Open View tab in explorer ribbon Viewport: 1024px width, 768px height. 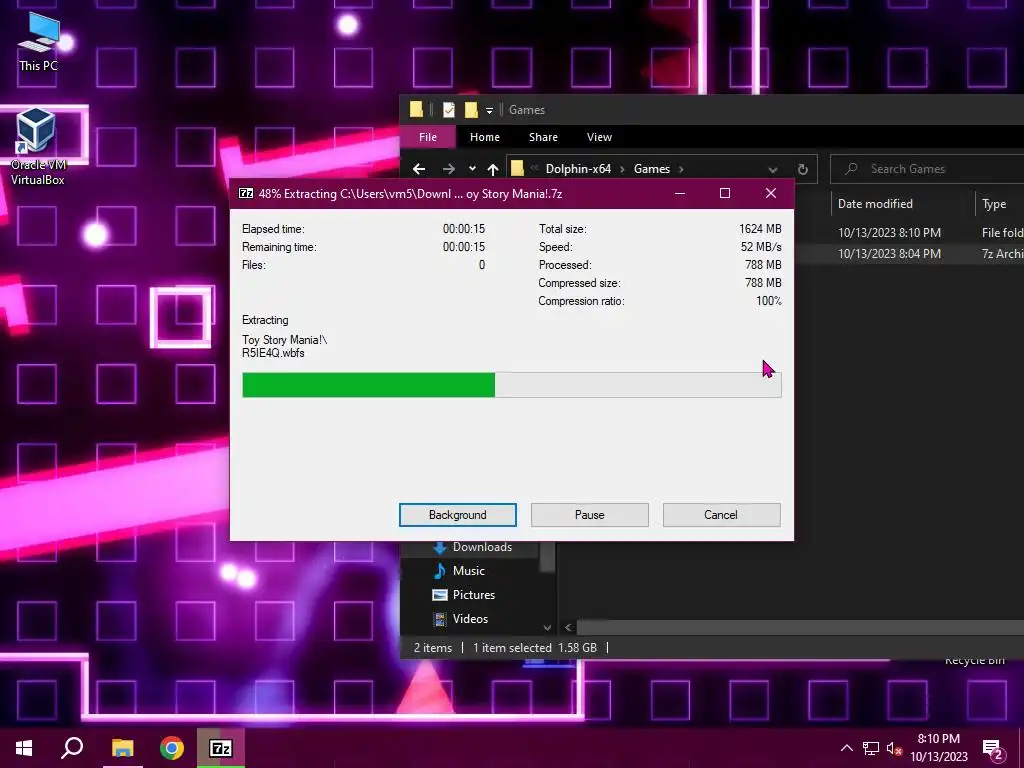point(599,137)
